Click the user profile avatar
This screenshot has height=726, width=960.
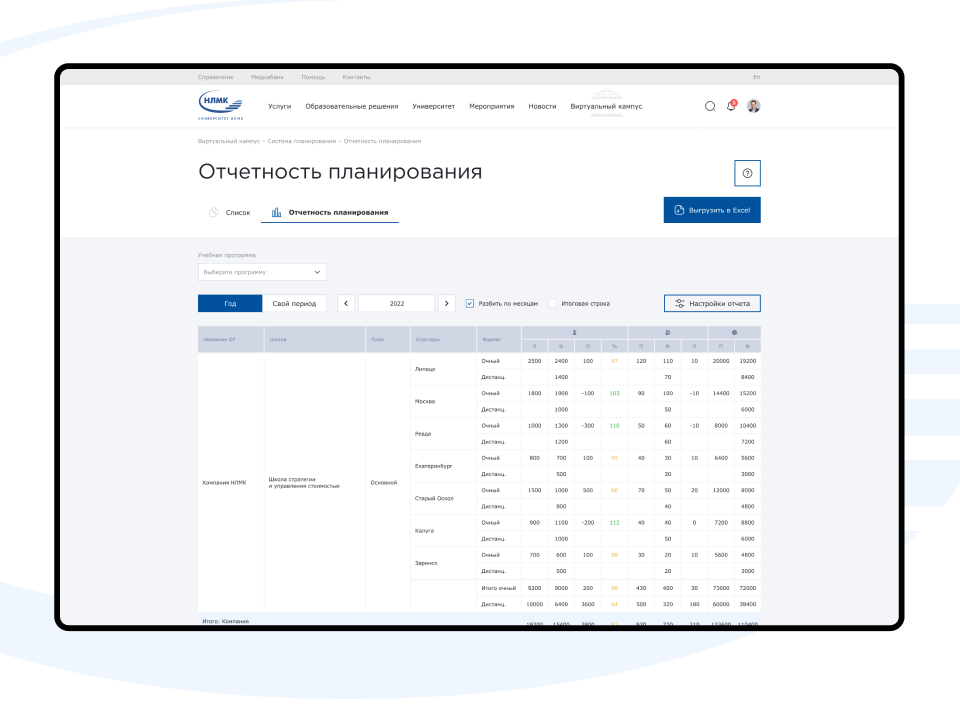point(754,106)
